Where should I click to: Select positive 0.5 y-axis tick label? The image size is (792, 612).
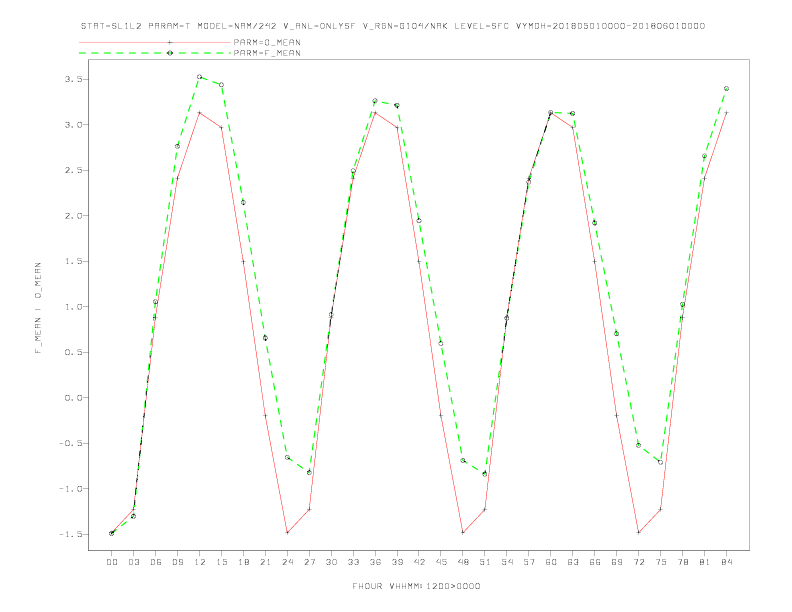coord(73,352)
